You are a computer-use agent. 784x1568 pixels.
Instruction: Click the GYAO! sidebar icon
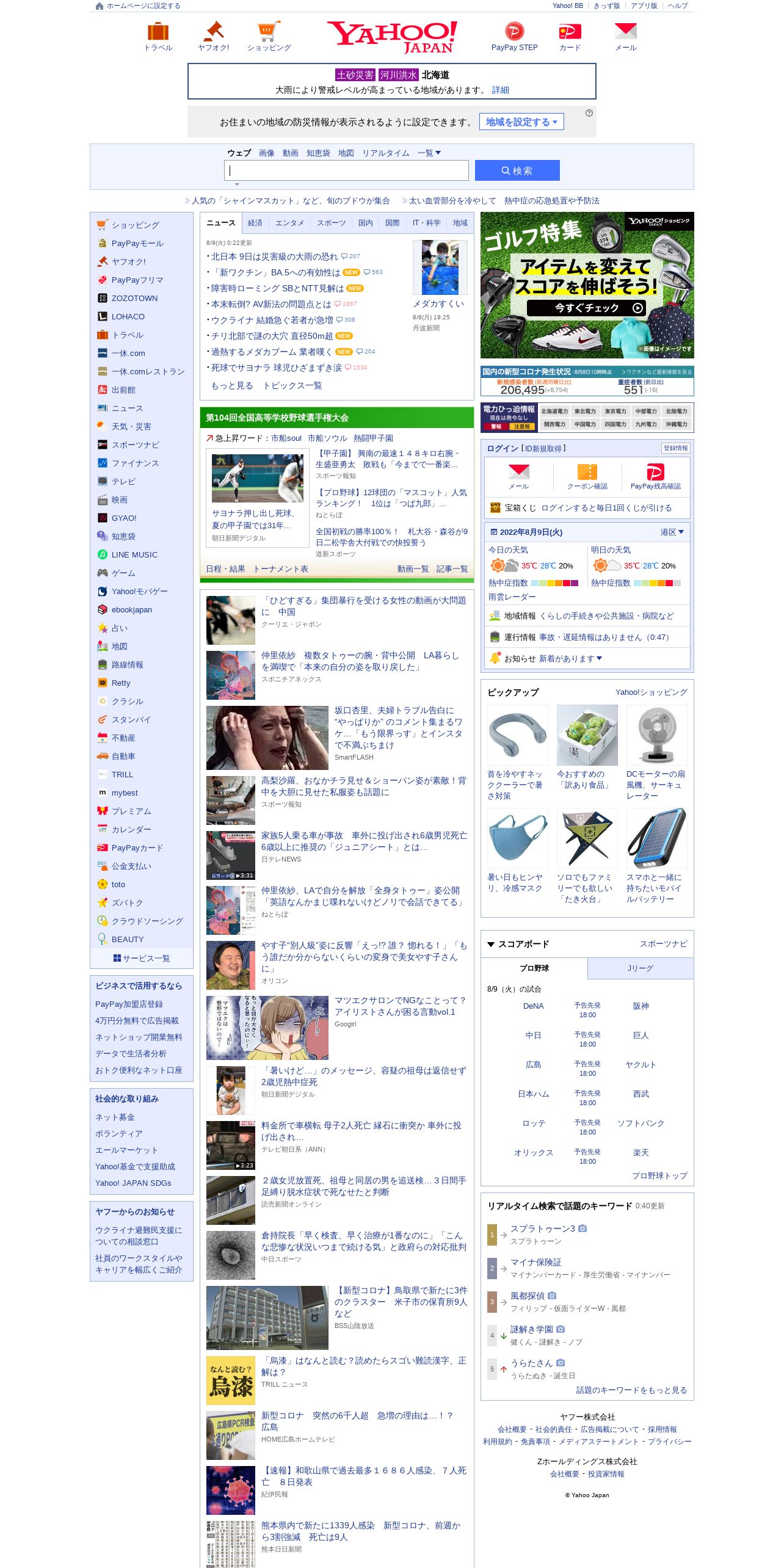[102, 518]
